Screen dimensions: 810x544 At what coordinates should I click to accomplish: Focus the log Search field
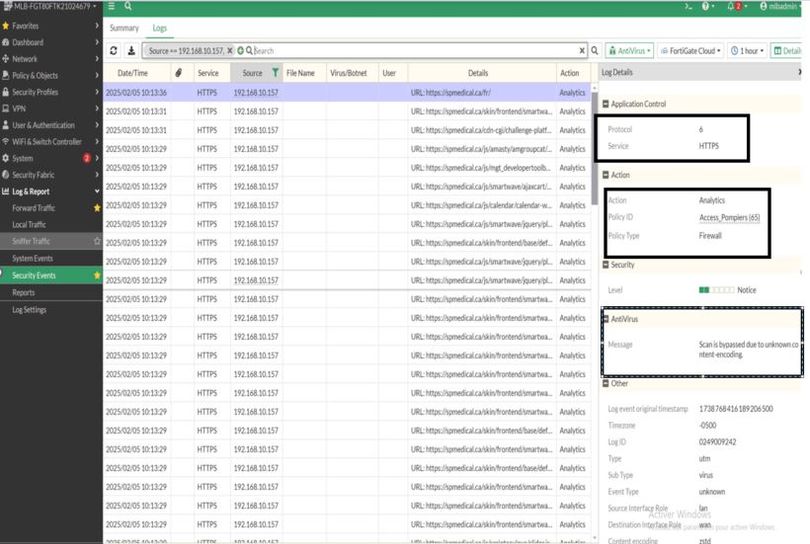point(413,51)
